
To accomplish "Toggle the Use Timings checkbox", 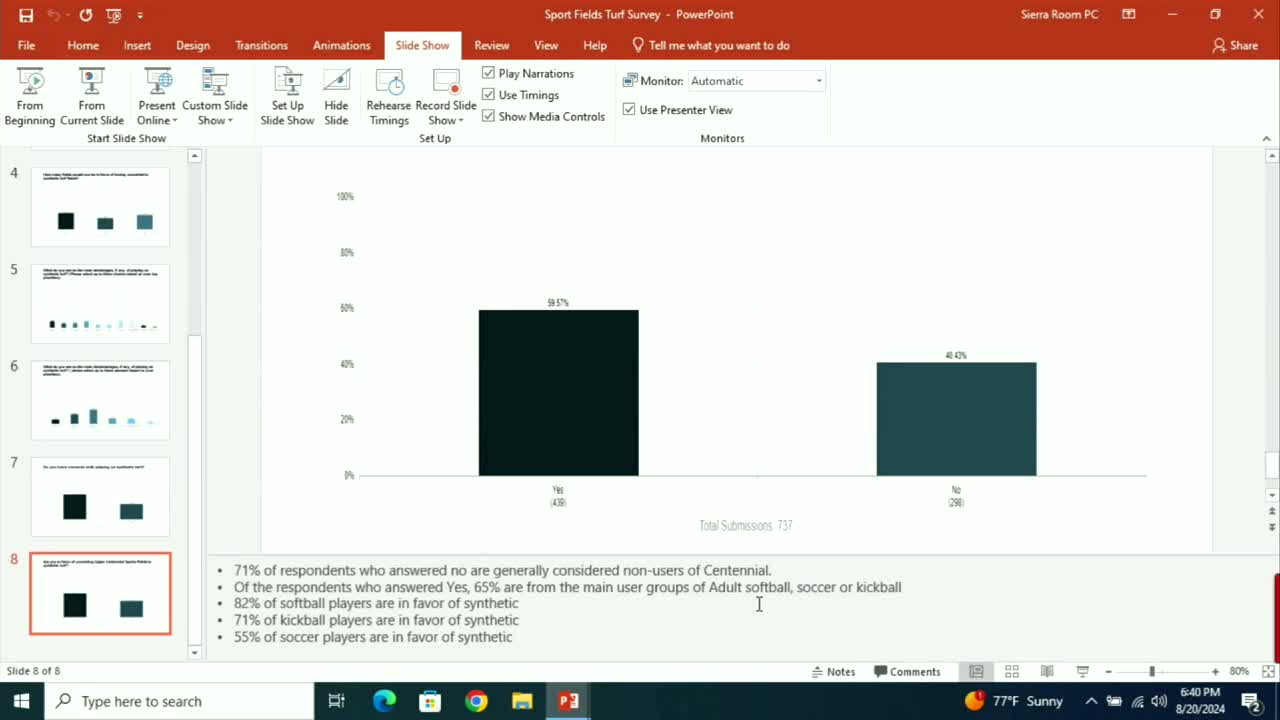I will pos(489,95).
